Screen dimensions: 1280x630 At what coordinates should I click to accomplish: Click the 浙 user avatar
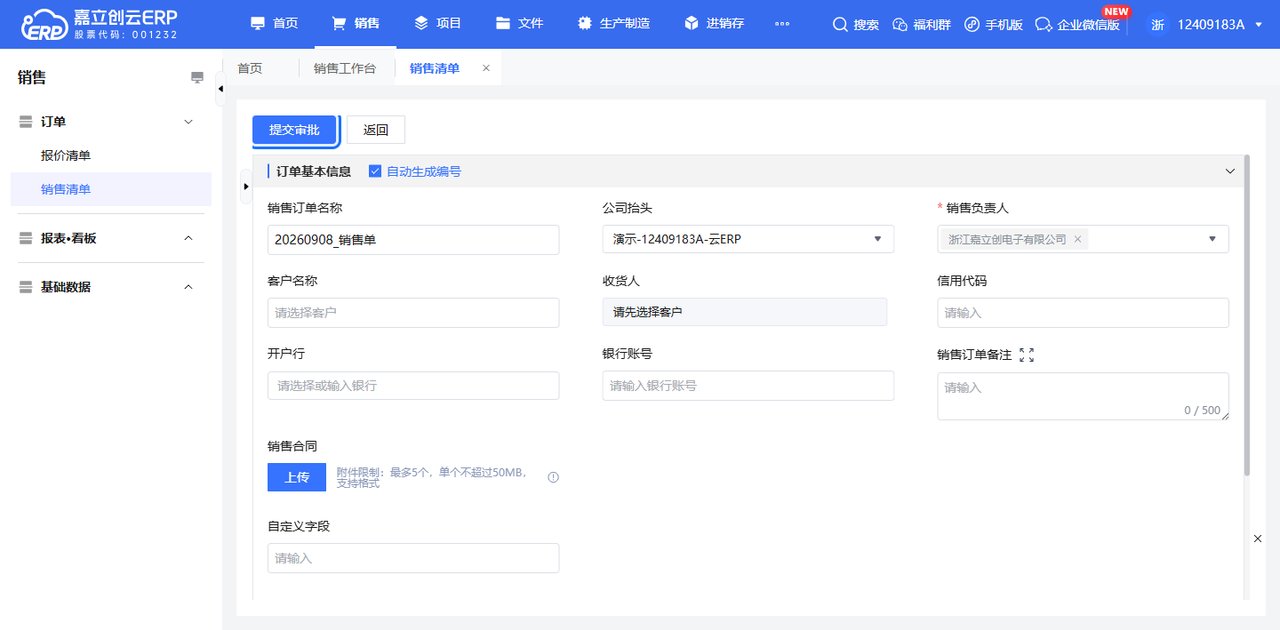pos(1157,24)
